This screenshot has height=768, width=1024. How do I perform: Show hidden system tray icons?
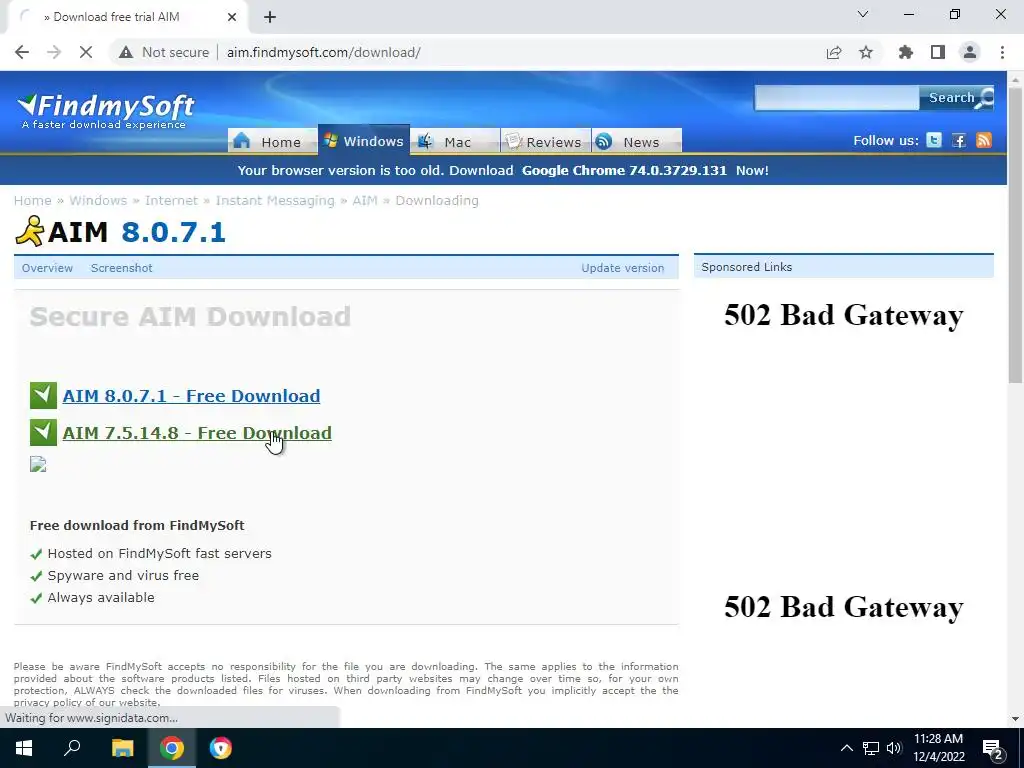[846, 748]
